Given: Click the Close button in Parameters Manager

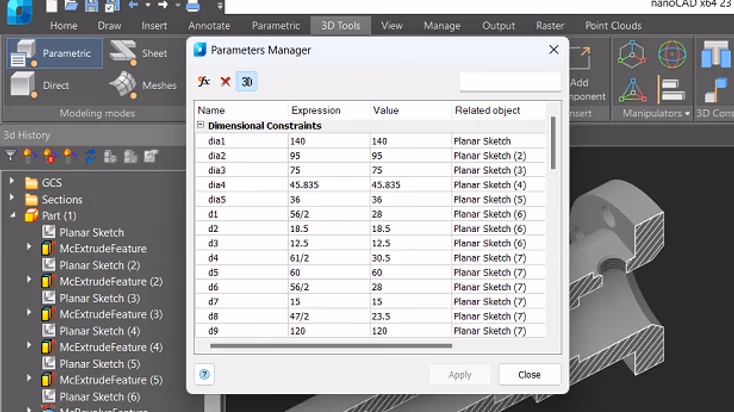Looking at the screenshot, I should pyautogui.click(x=529, y=375).
